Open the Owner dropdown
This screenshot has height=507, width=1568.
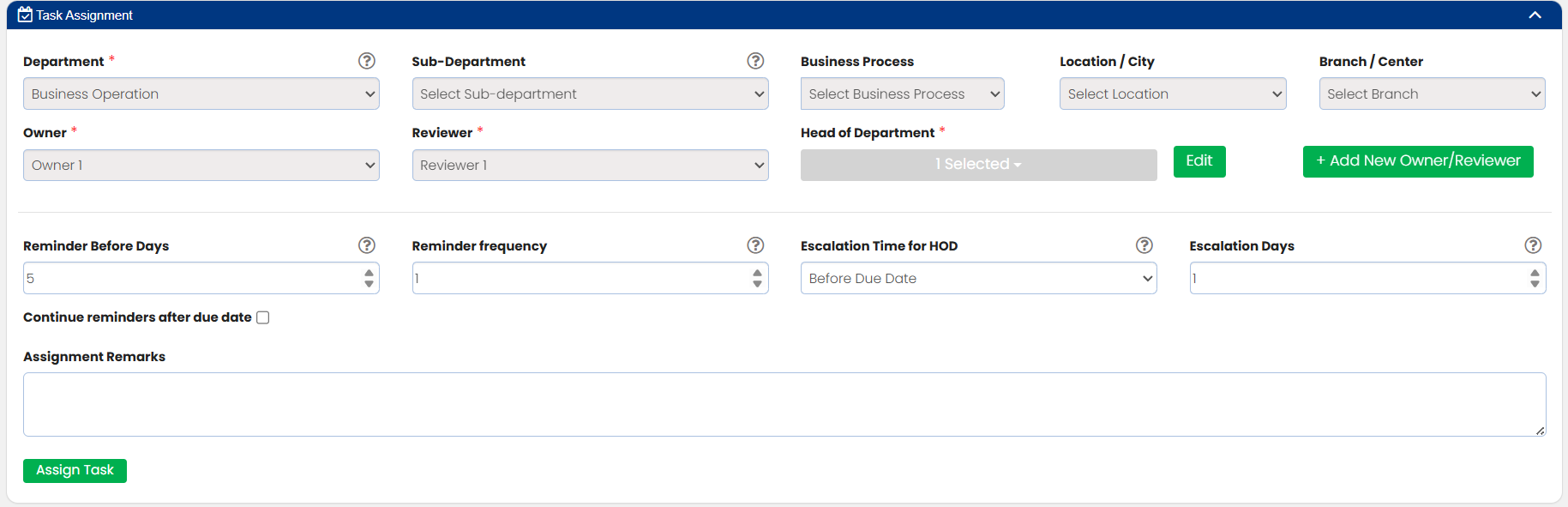coord(201,165)
